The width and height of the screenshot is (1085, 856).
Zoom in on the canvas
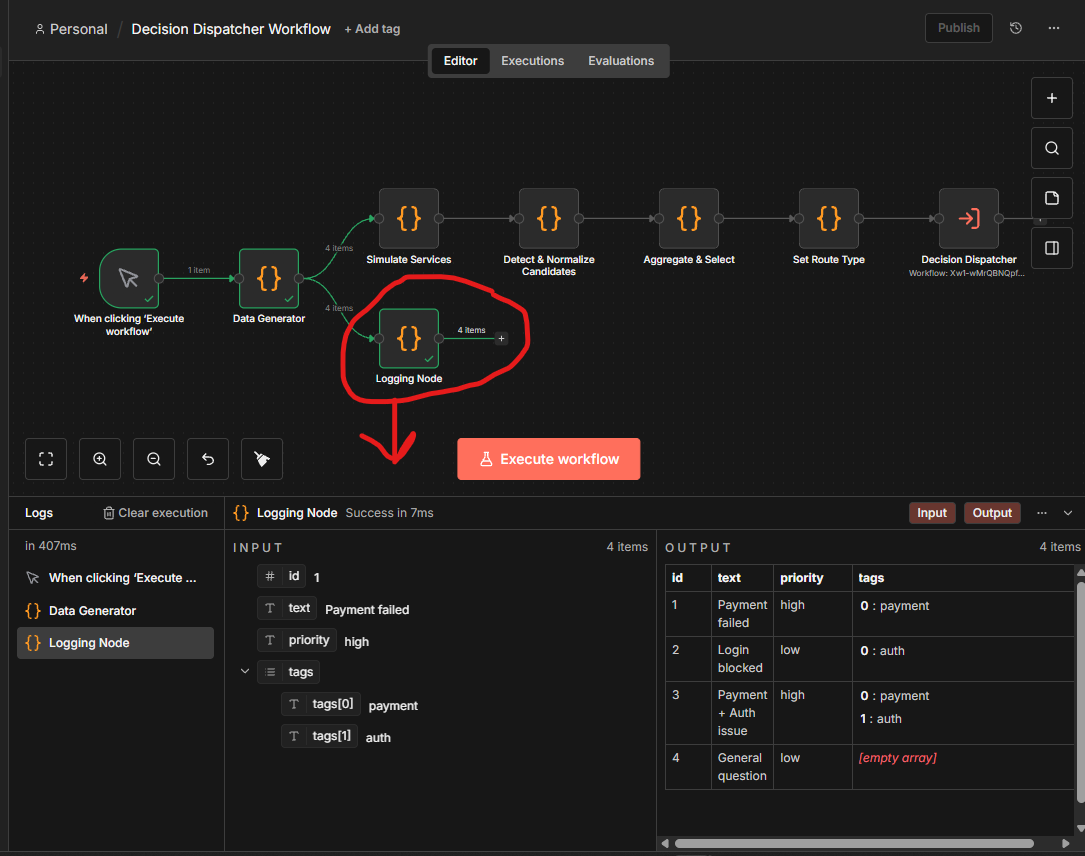100,458
